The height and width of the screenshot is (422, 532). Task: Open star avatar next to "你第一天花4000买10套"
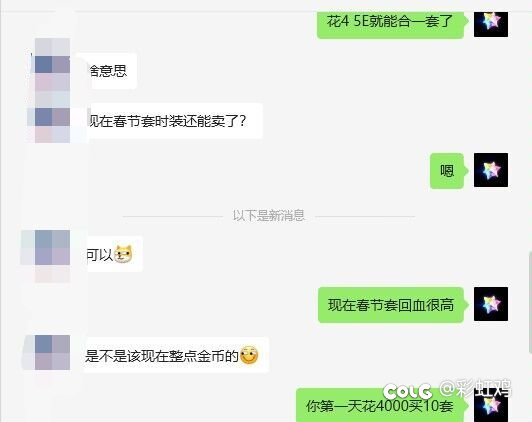pyautogui.click(x=491, y=406)
